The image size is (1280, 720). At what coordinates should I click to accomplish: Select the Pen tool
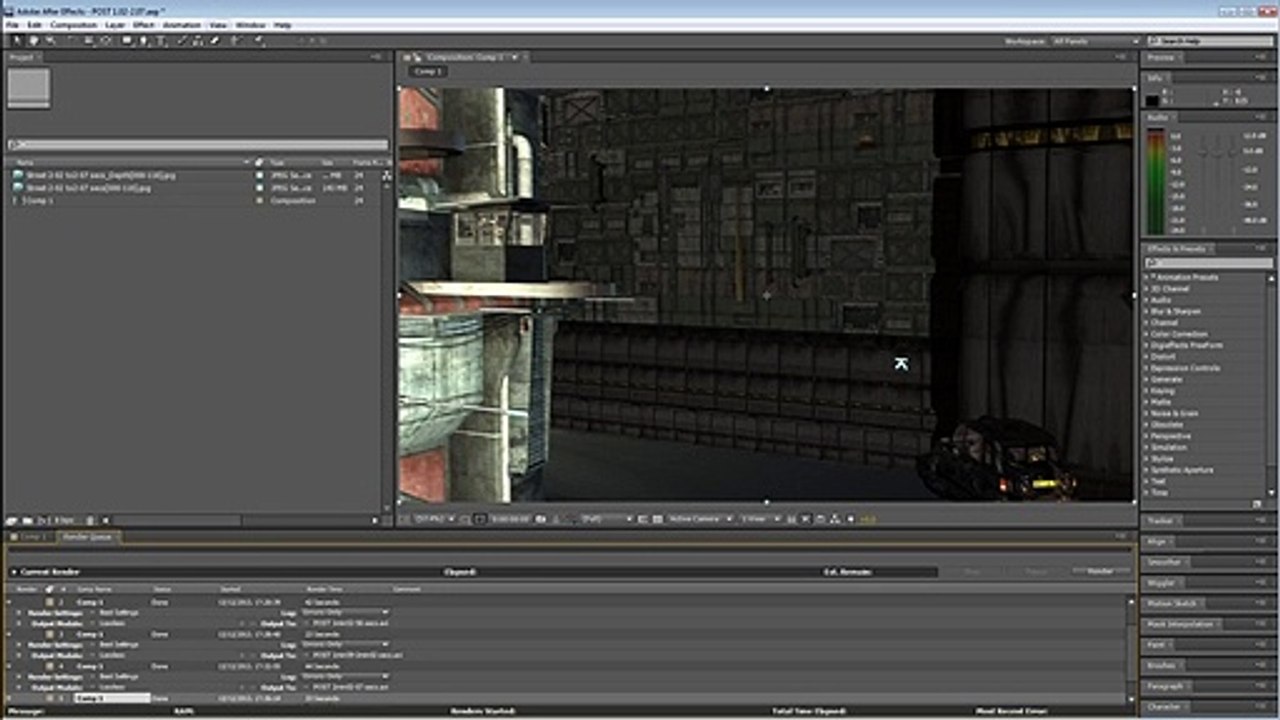point(143,41)
